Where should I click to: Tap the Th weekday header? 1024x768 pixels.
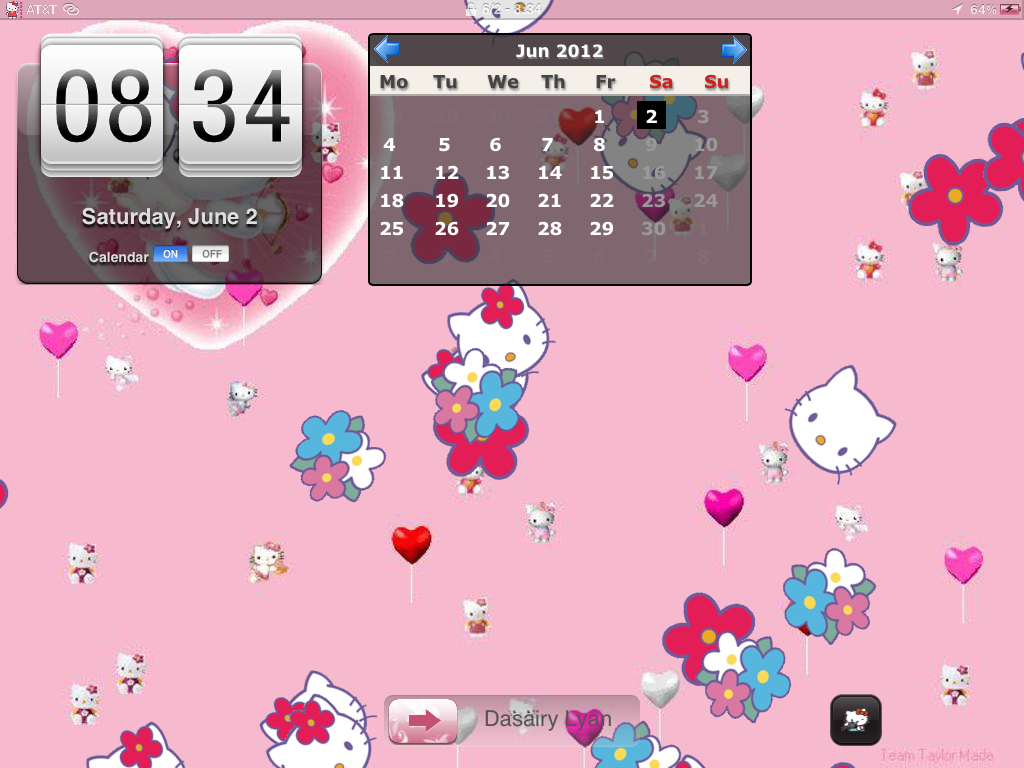[553, 82]
